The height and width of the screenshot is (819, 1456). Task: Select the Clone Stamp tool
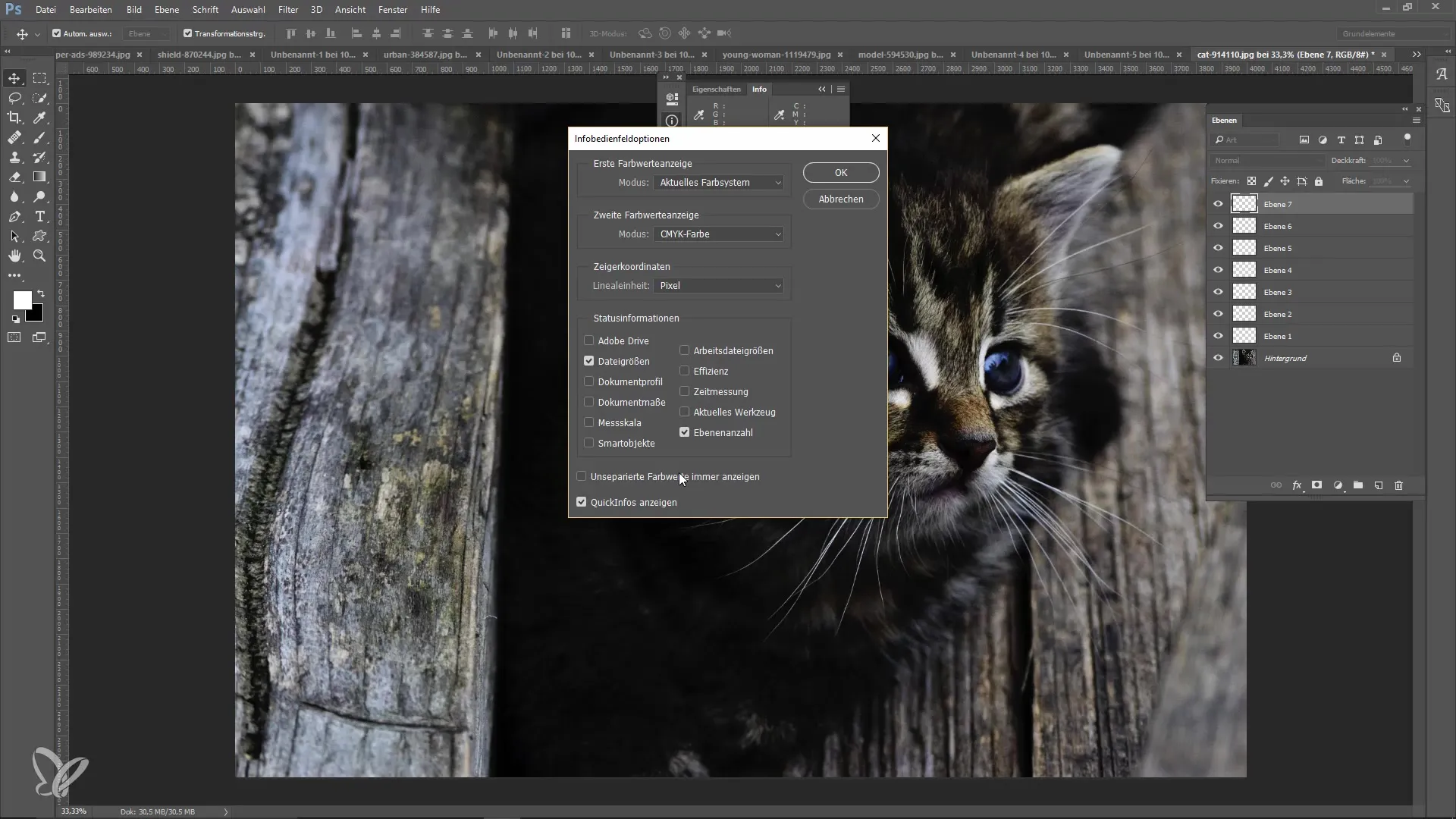coord(14,157)
